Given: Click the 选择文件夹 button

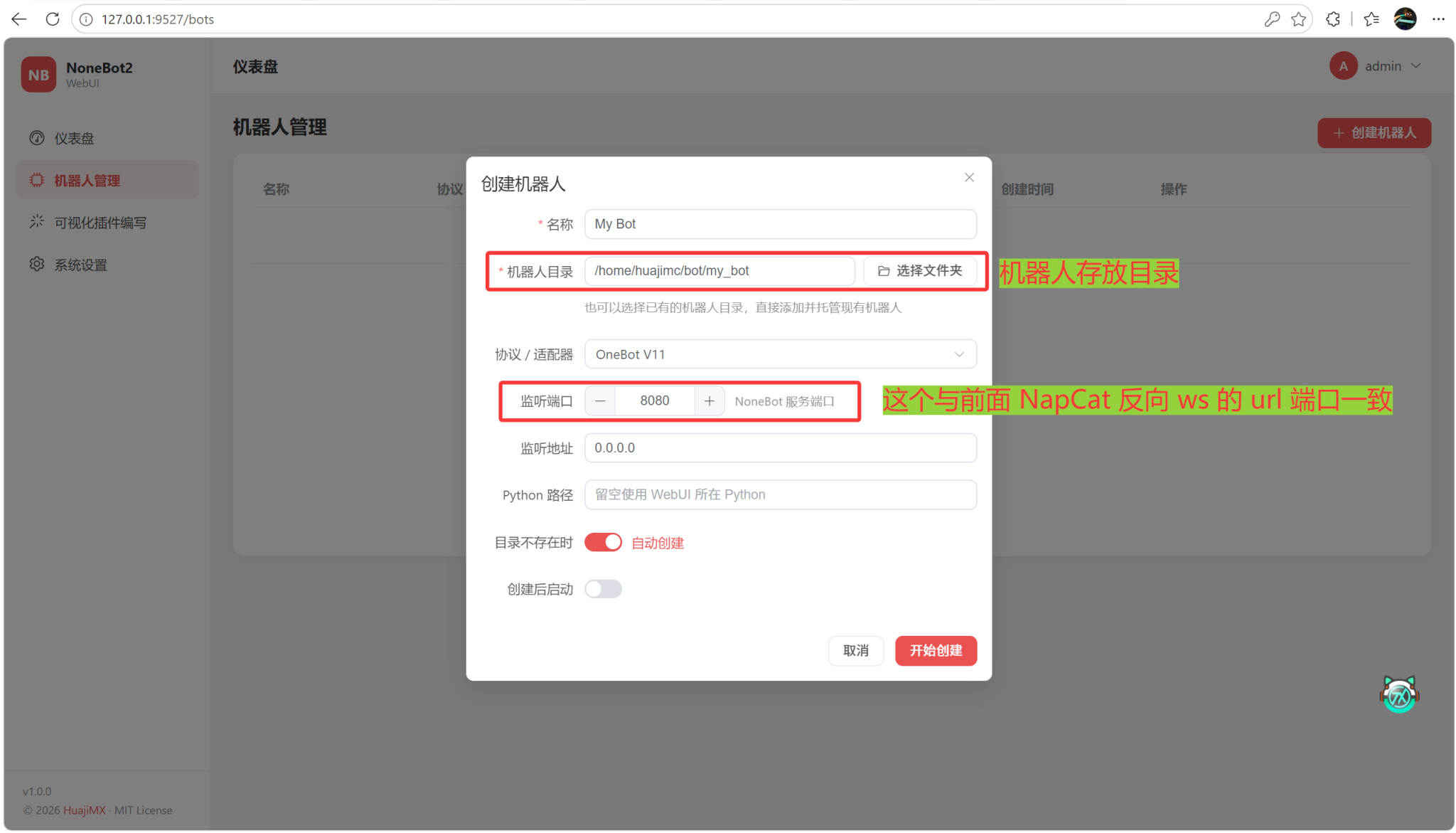Looking at the screenshot, I should 920,271.
